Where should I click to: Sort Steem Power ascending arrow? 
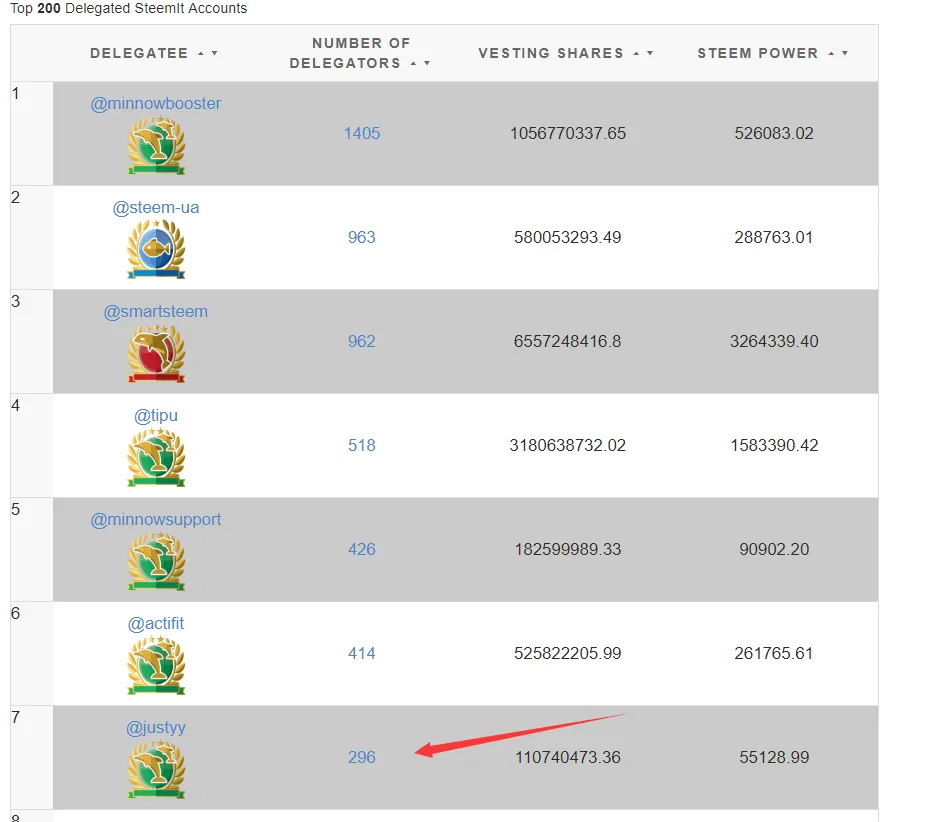pyautogui.click(x=831, y=54)
